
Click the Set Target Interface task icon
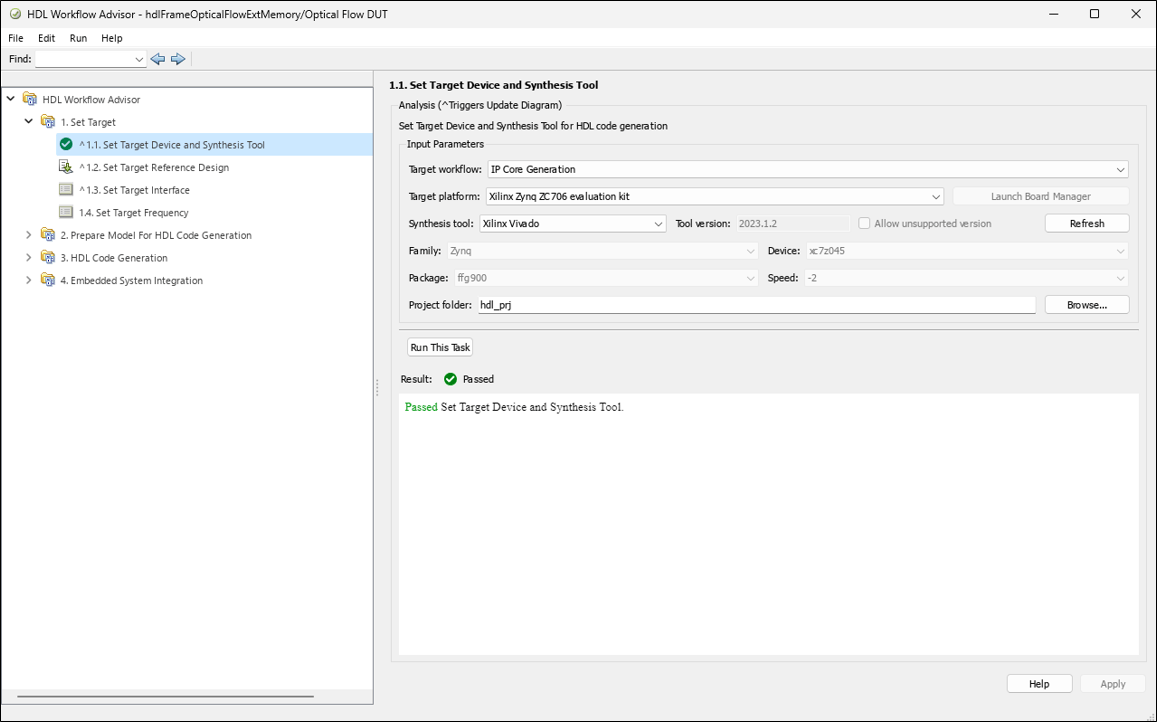click(x=66, y=190)
